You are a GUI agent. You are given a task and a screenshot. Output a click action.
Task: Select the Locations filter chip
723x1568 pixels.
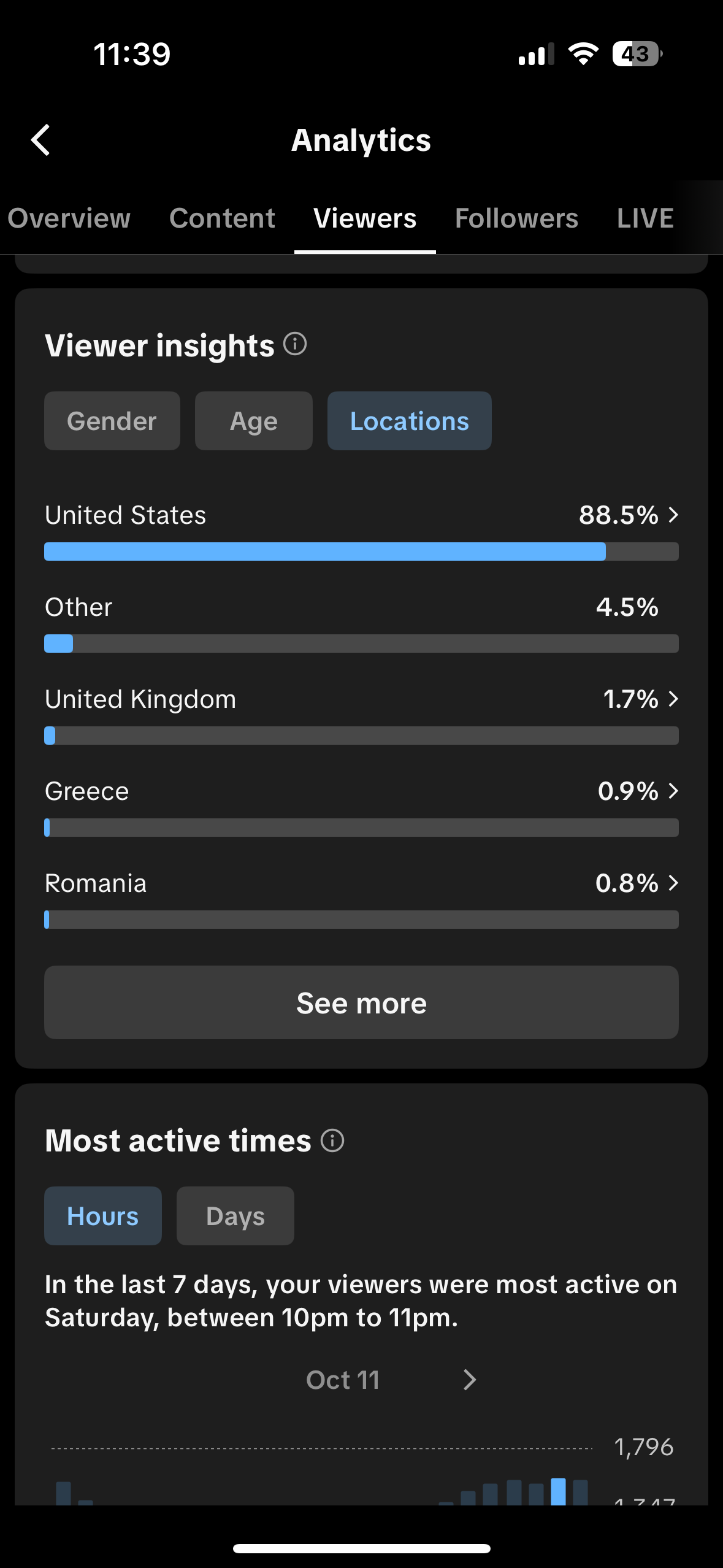click(409, 421)
